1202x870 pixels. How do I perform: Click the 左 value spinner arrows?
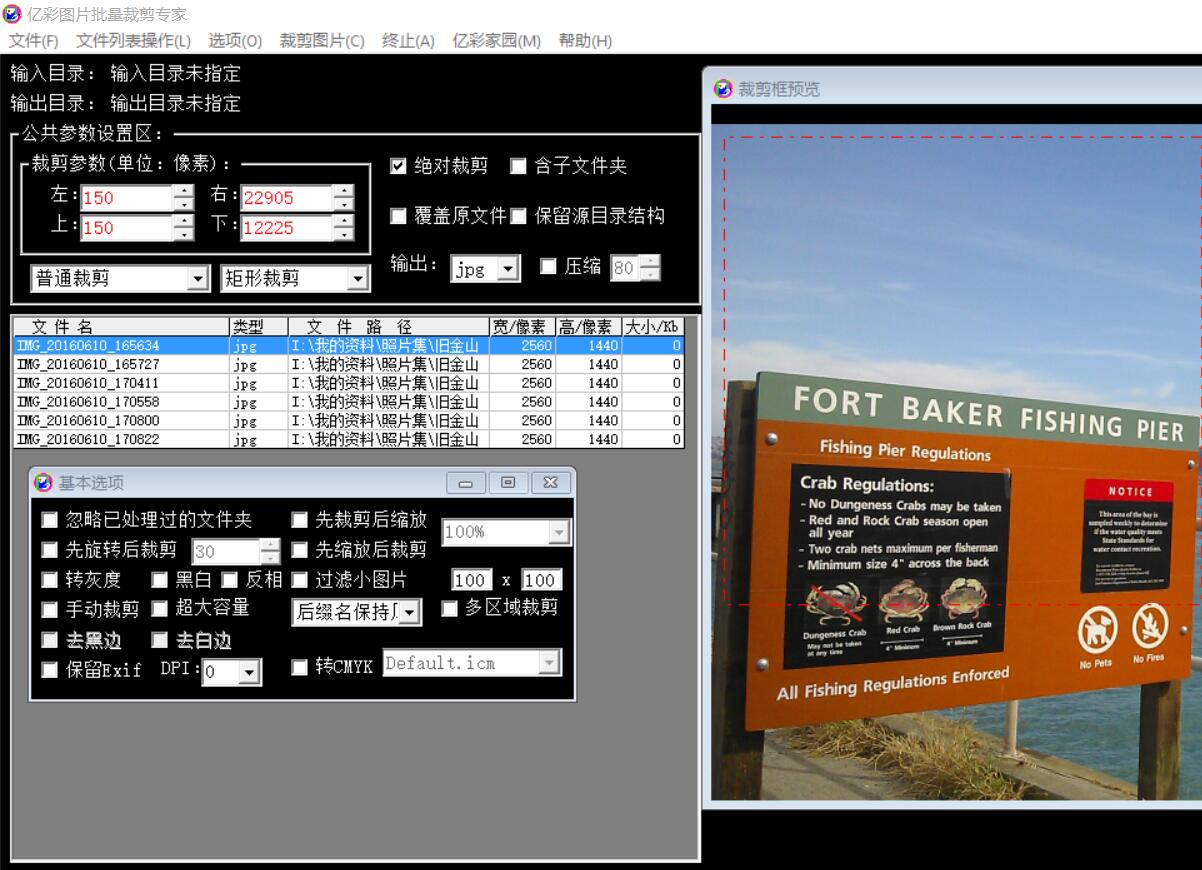tap(183, 198)
